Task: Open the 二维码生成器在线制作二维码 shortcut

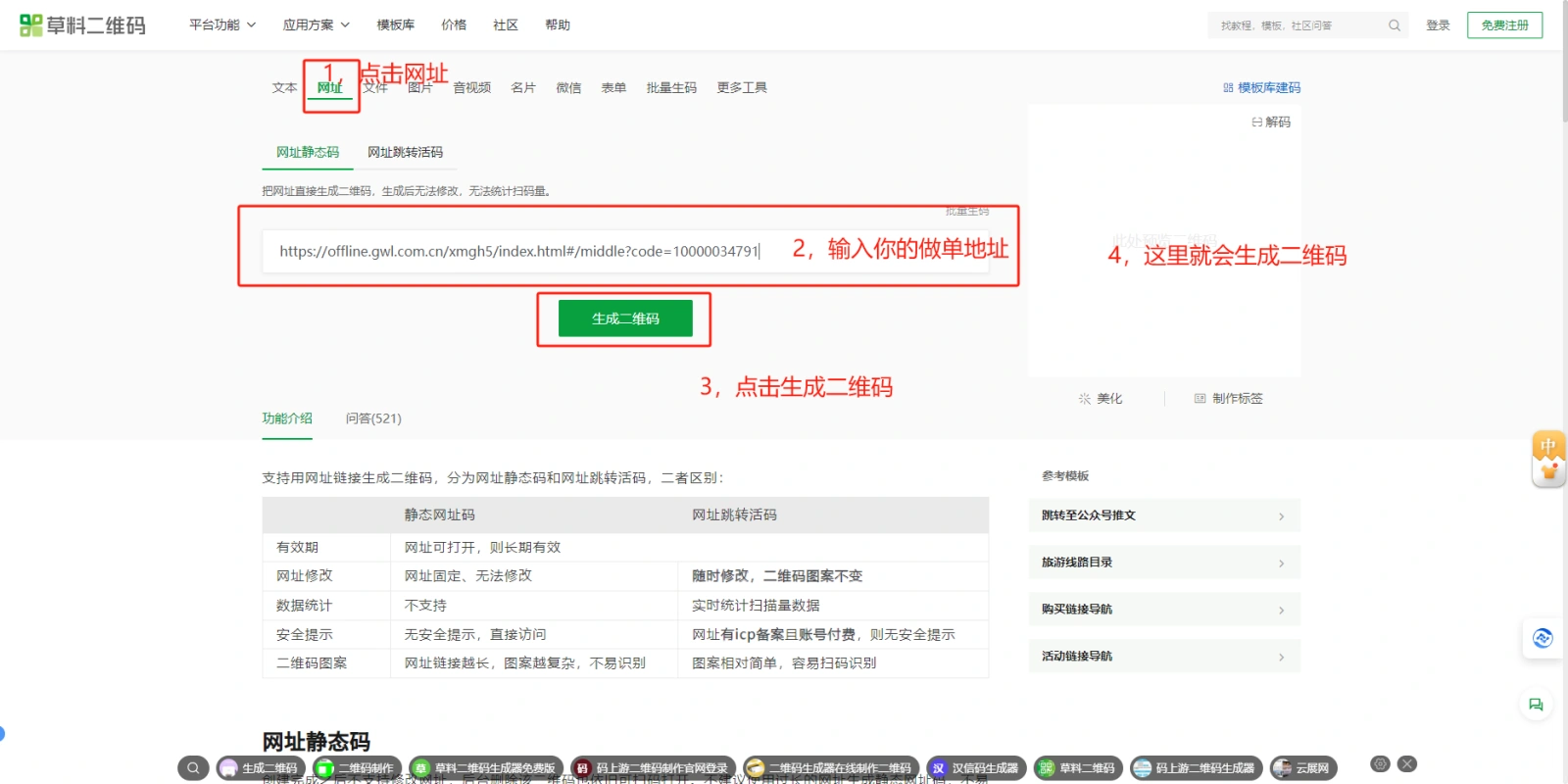Action: [x=831, y=768]
